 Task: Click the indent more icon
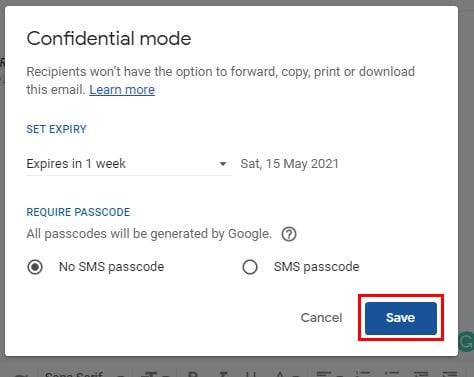[449, 375]
